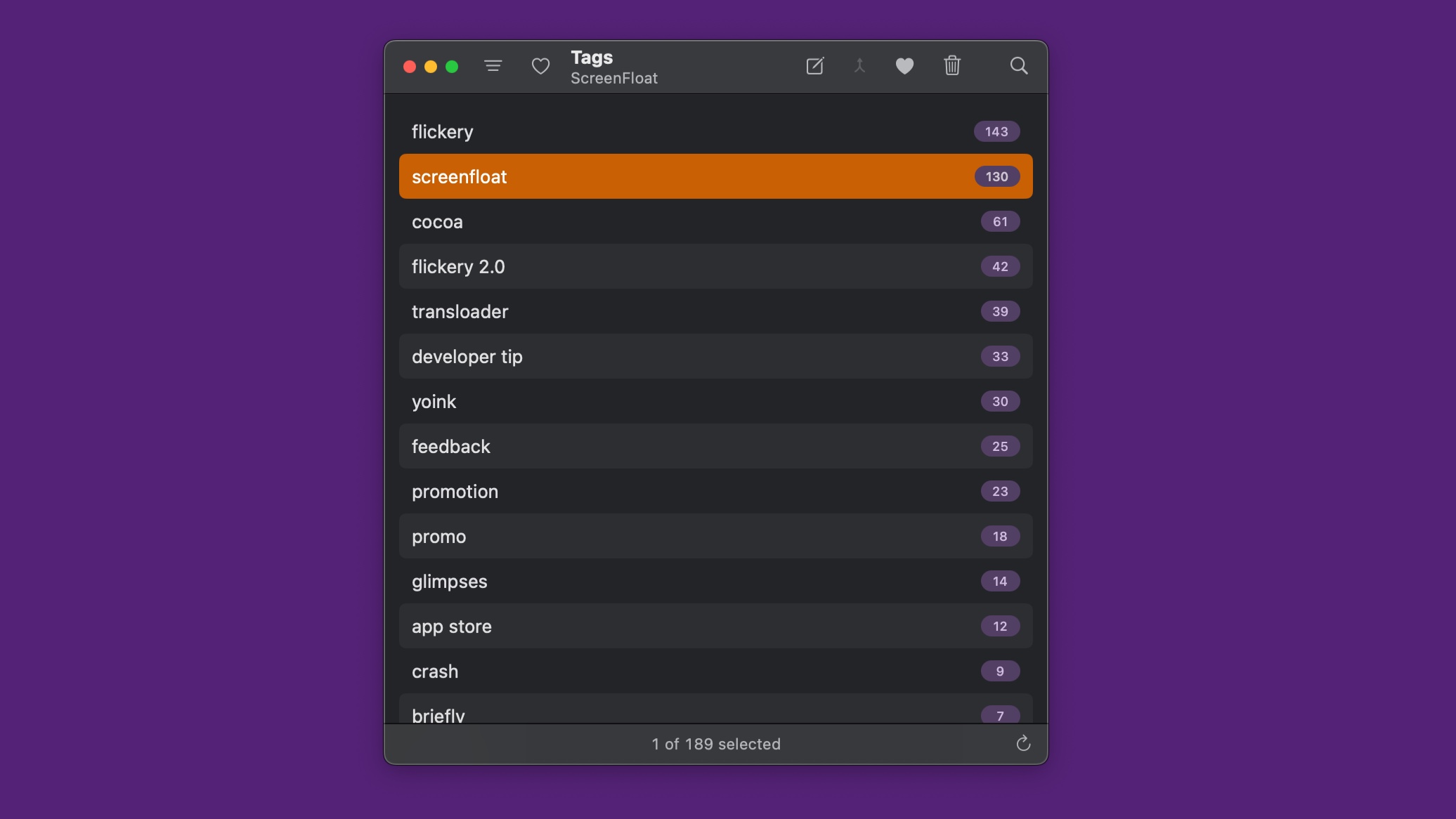The image size is (1456, 819).
Task: Select the flickery tag row
Action: pyautogui.click(x=715, y=132)
